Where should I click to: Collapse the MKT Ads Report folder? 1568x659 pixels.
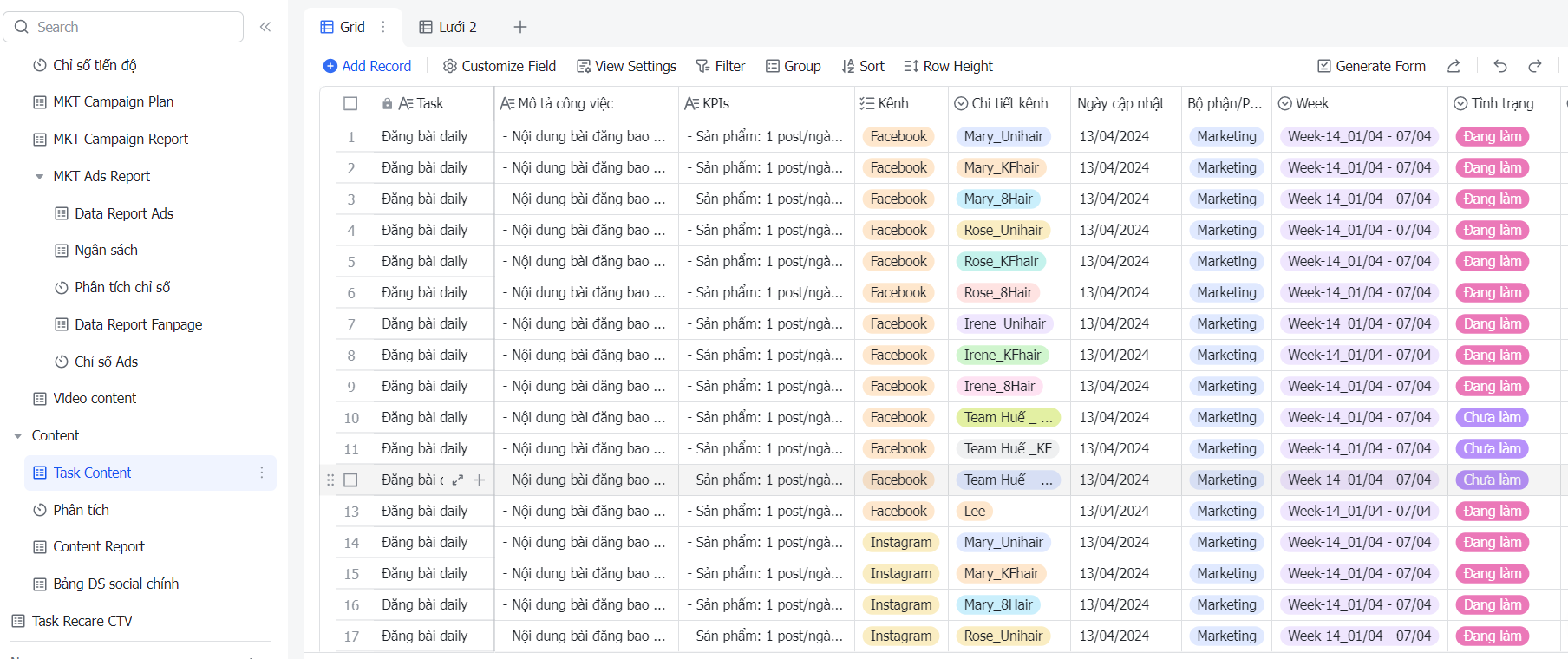point(39,176)
